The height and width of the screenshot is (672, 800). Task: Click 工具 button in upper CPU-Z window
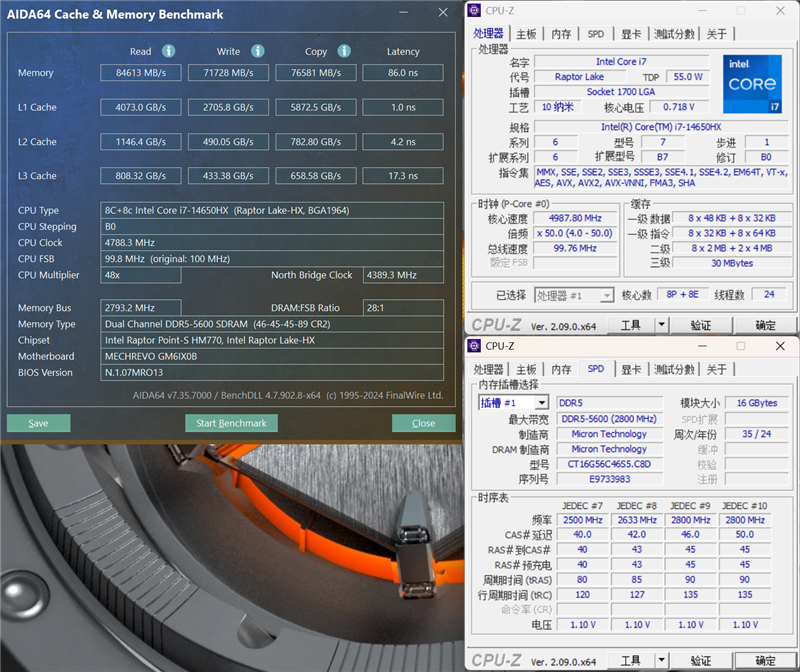click(x=631, y=325)
